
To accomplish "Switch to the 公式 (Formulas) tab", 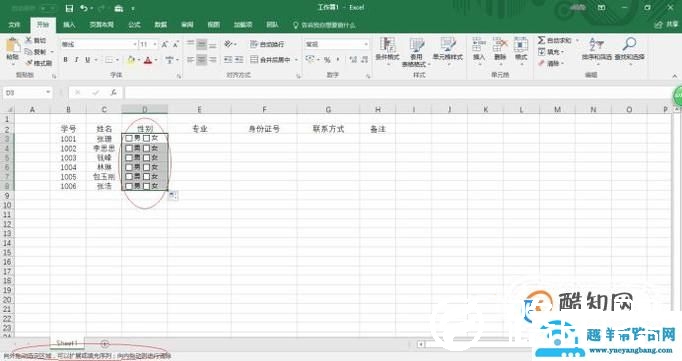I will pos(134,25).
